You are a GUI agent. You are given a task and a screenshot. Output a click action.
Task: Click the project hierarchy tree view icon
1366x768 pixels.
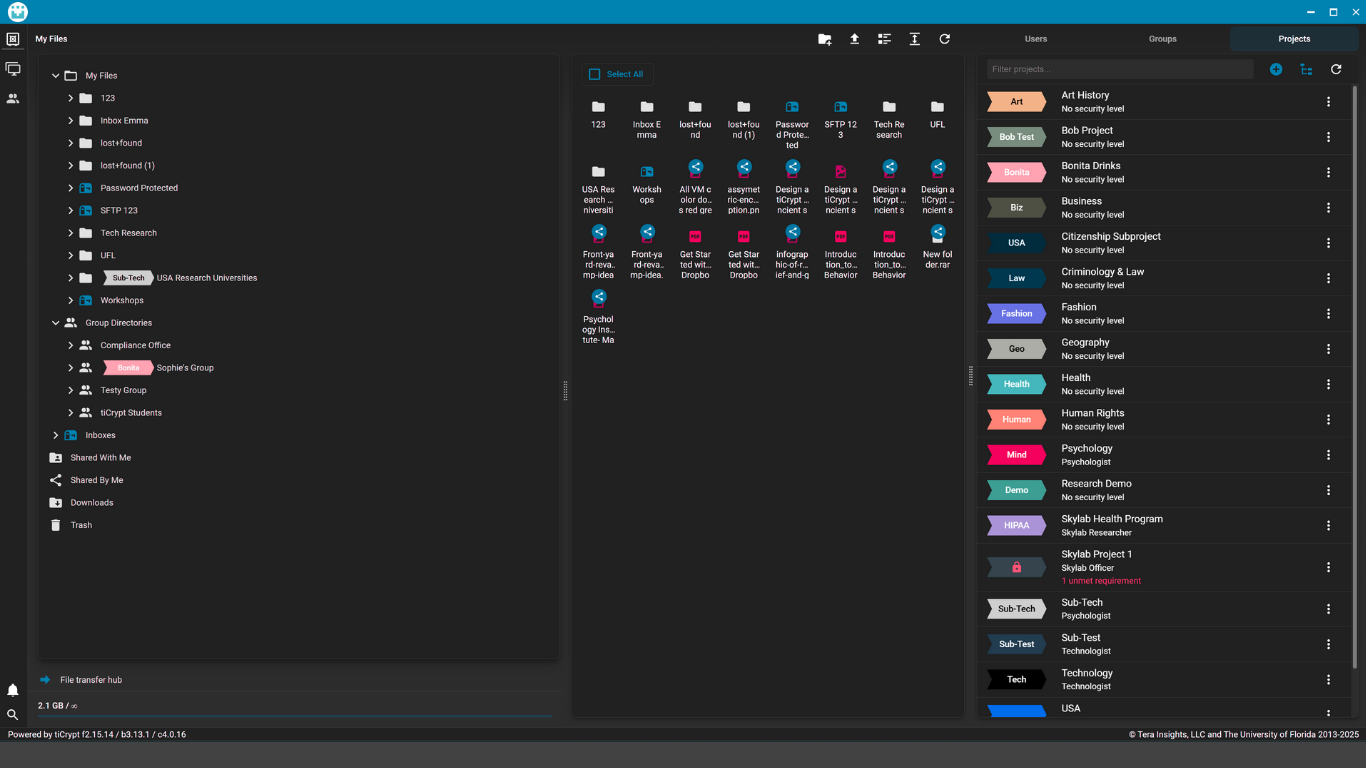(1306, 69)
